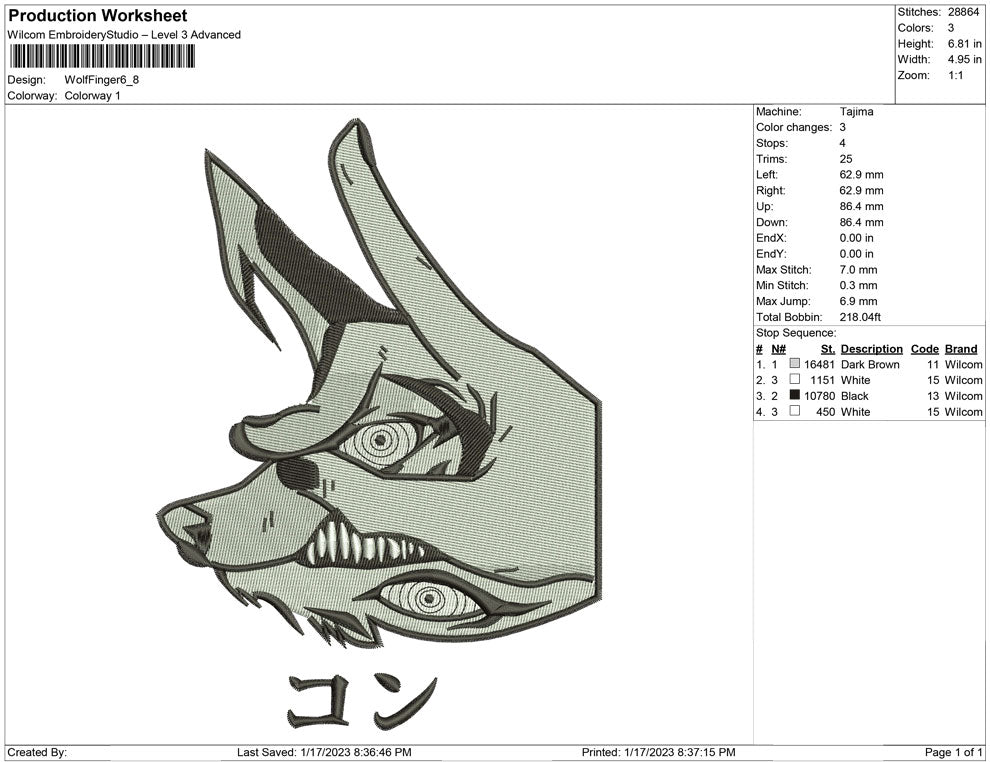The image size is (990, 762).
Task: Click the Zoom 1:1 setting
Action: point(958,73)
